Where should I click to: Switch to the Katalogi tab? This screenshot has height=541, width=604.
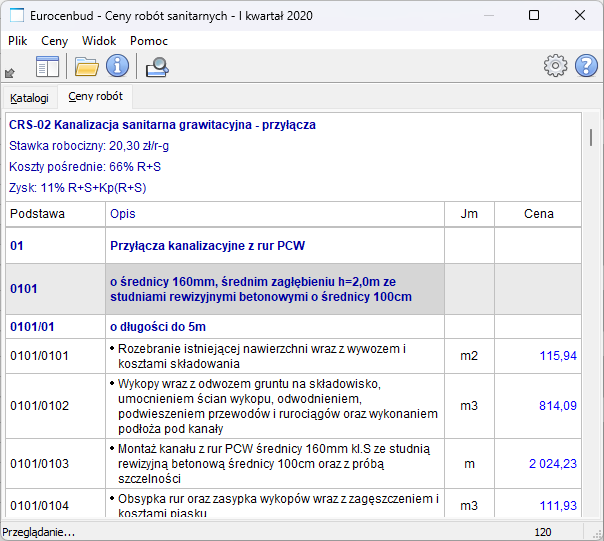30,98
